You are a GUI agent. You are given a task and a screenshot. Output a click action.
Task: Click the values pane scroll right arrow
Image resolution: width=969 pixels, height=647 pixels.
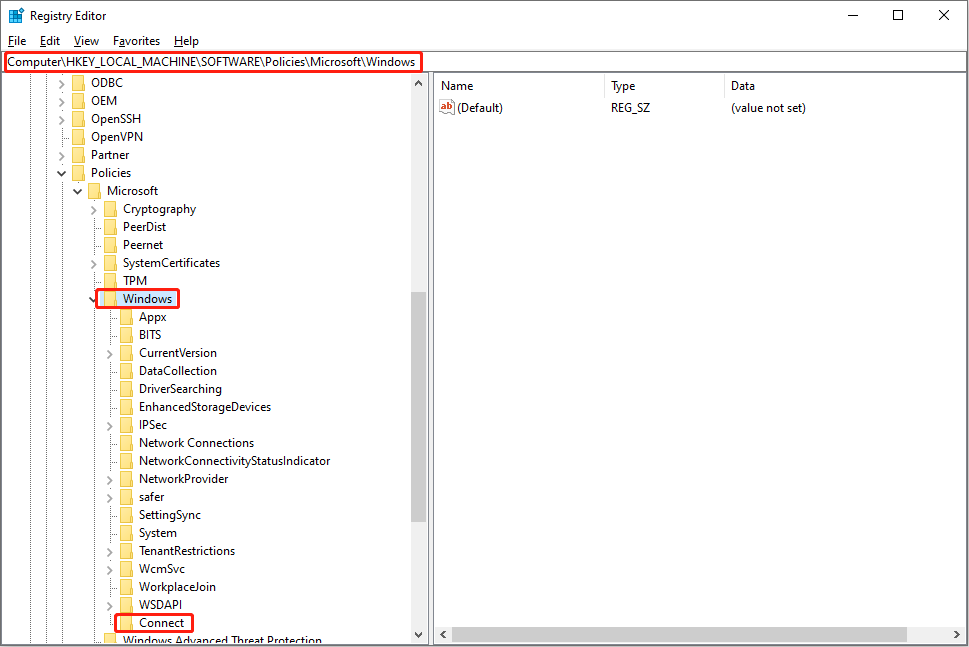[957, 634]
